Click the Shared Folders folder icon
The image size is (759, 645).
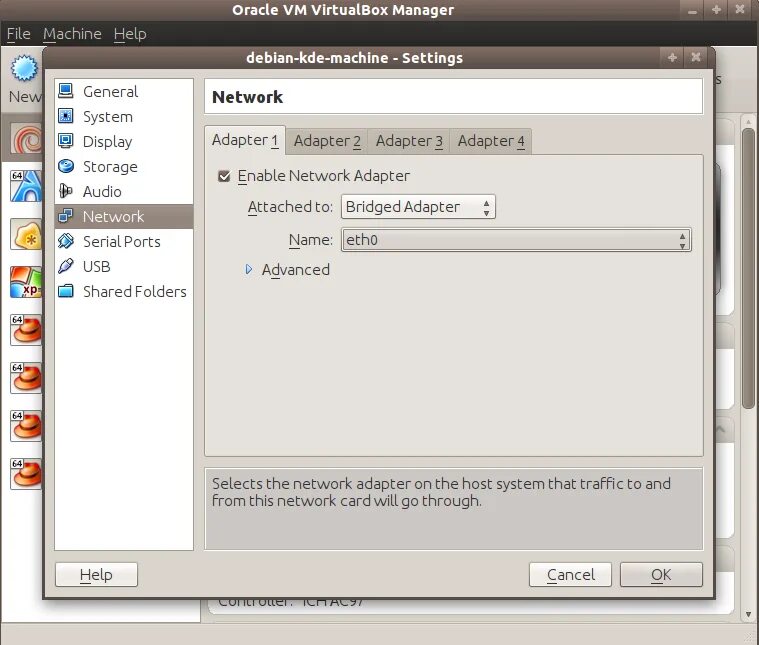coord(66,291)
